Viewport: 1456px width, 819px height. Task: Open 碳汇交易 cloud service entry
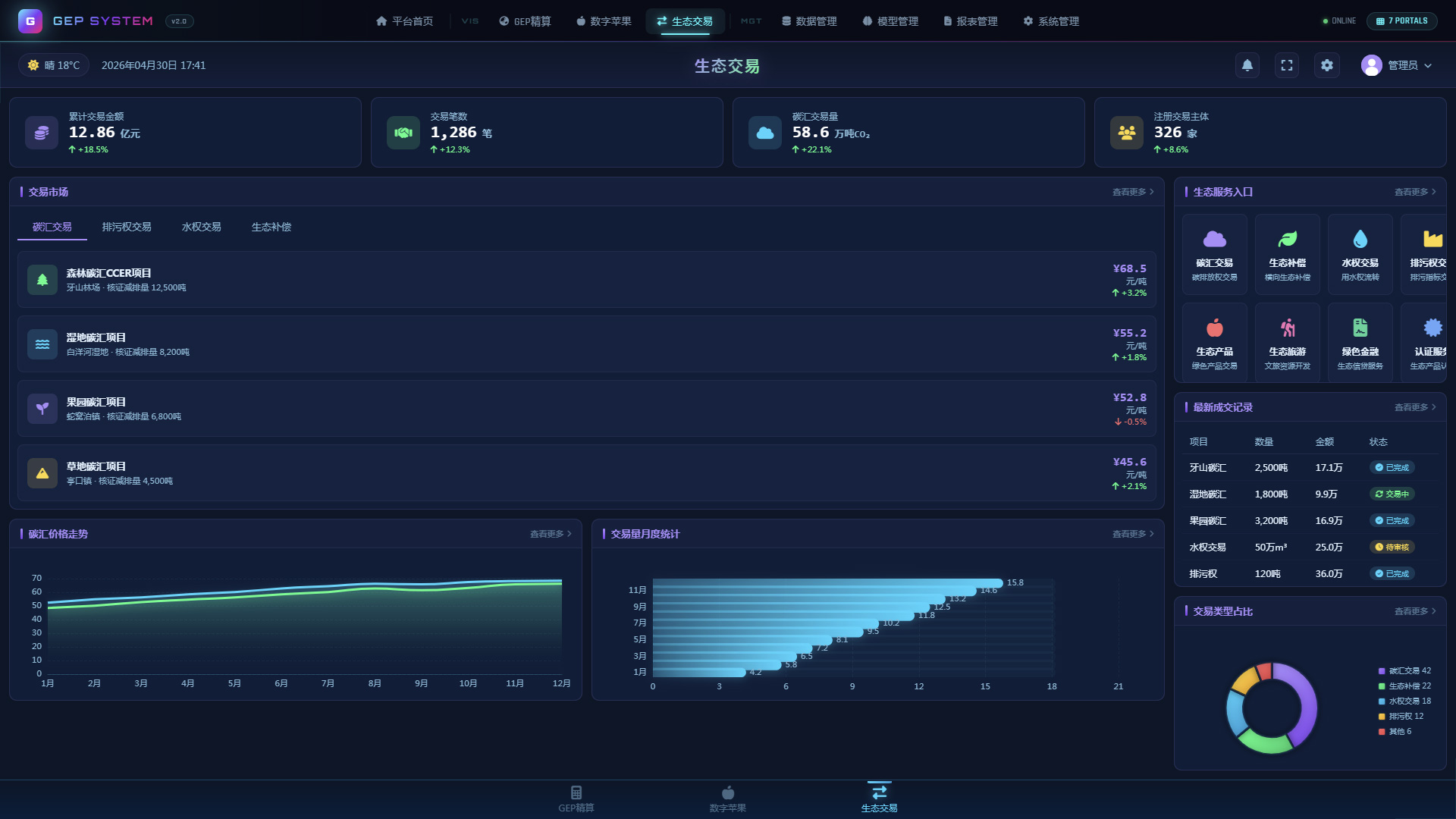coord(1214,255)
